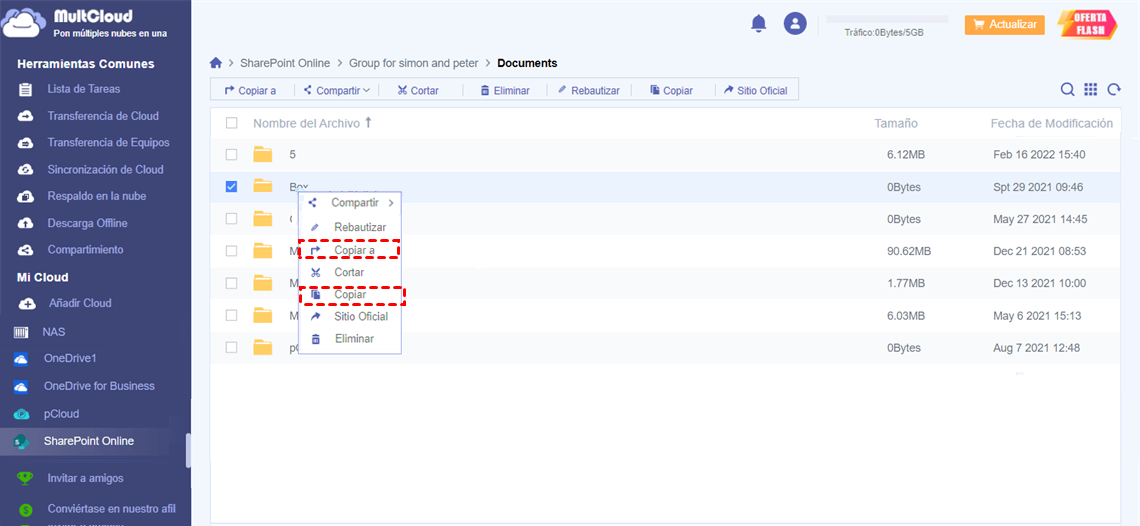Screen dimensions: 1140x526
Task: Click Invitar a amigos trophy icon
Action: (x=26, y=479)
